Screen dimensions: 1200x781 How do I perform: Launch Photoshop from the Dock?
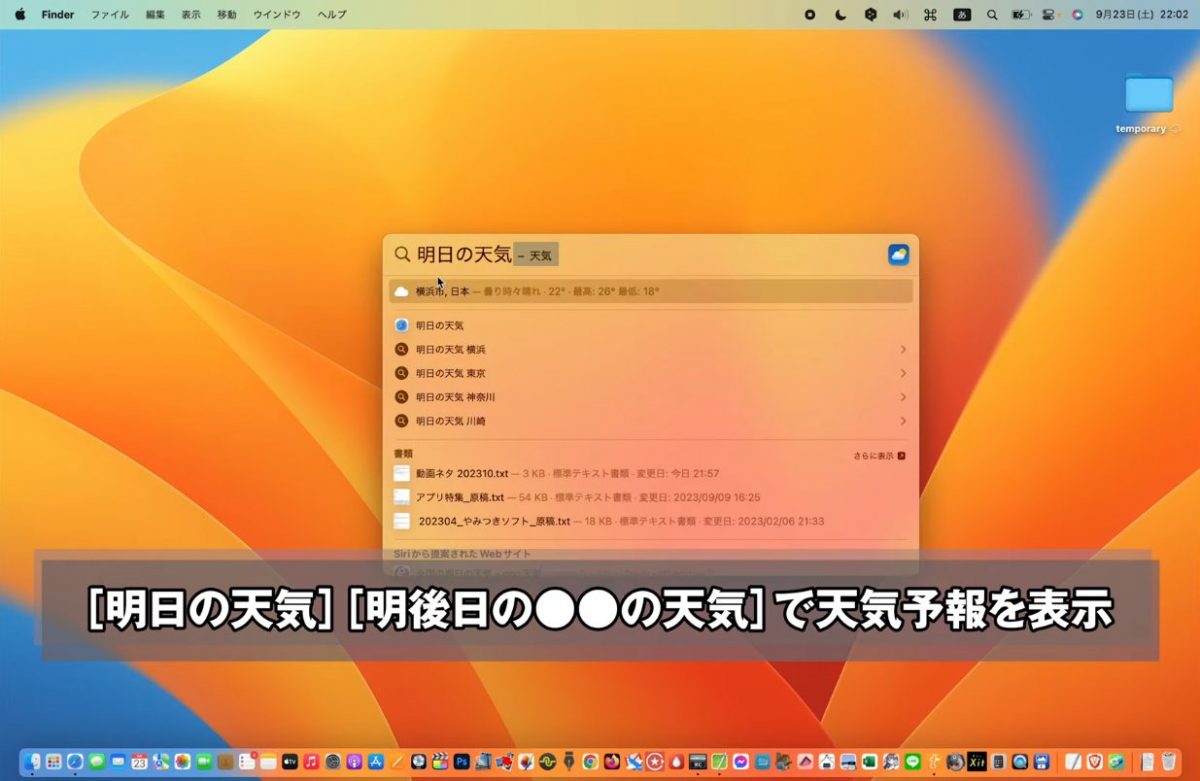[x=462, y=762]
